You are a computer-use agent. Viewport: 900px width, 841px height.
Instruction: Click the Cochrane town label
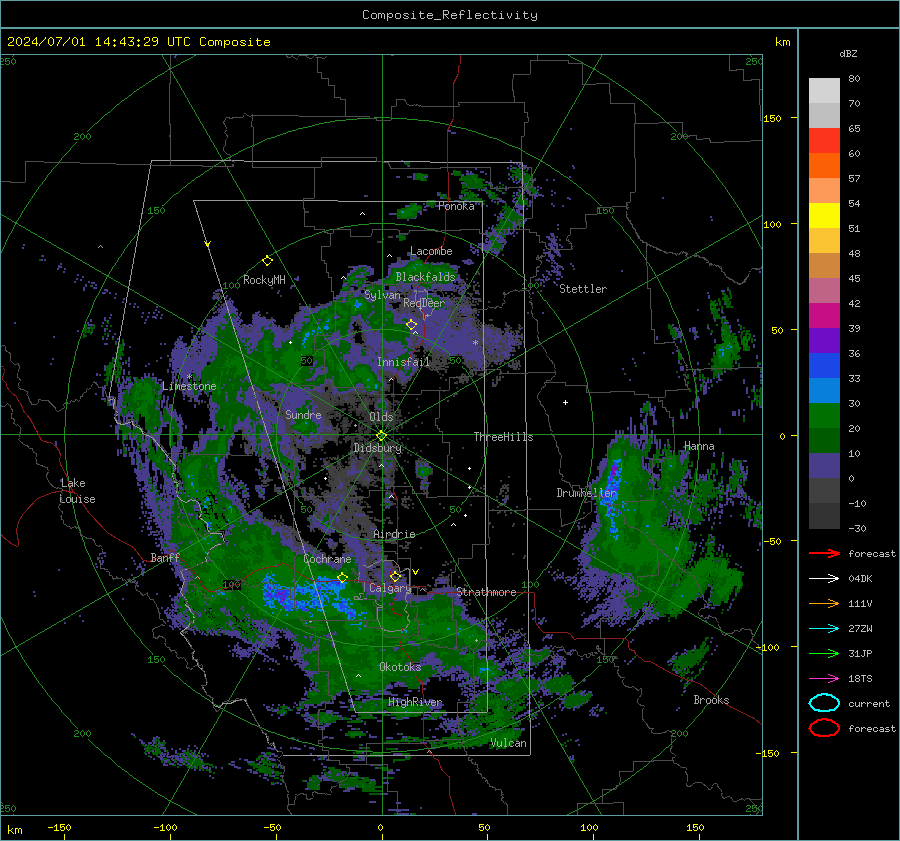point(327,559)
